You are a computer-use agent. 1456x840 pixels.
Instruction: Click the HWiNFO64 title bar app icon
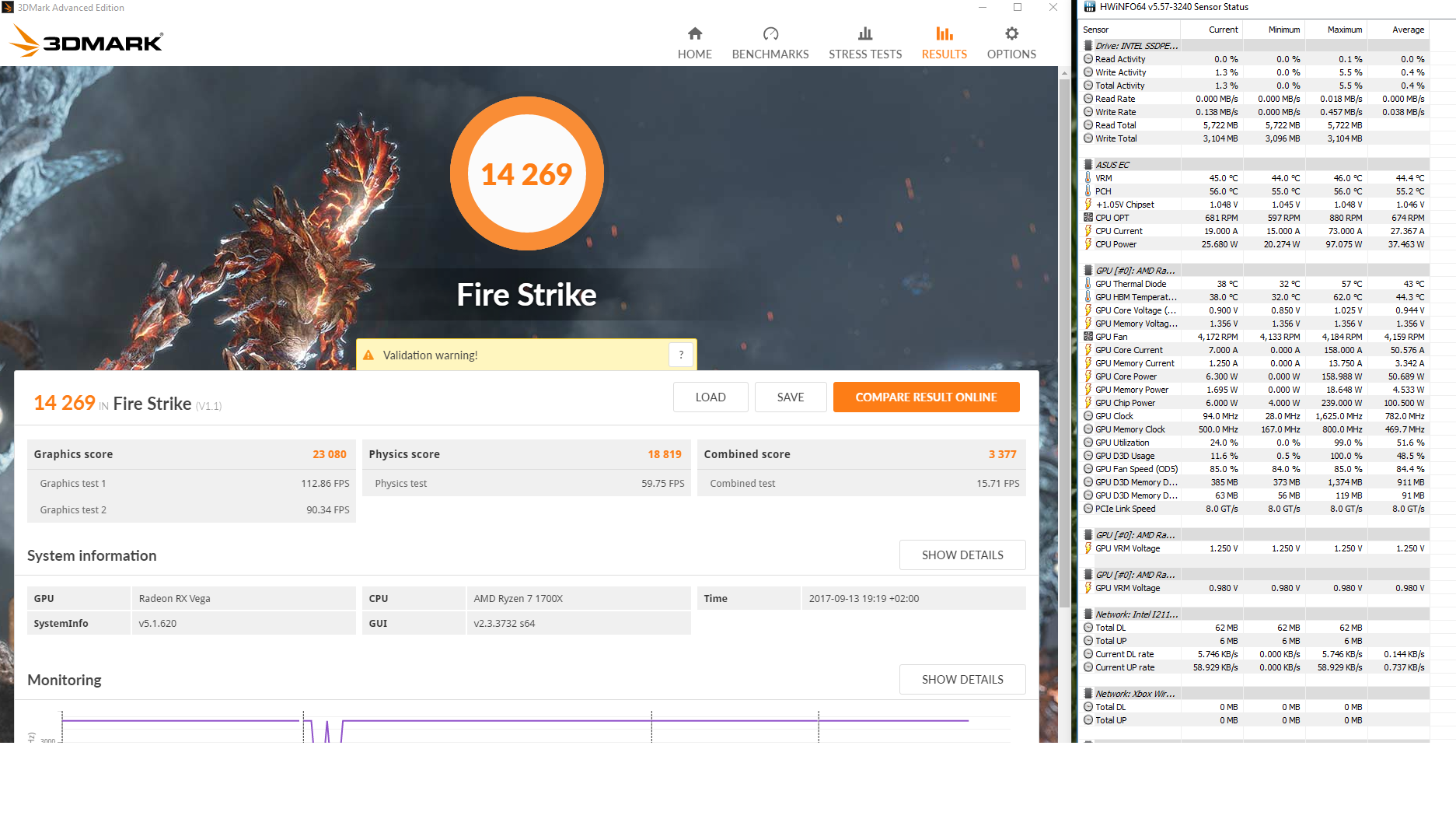click(x=1089, y=7)
